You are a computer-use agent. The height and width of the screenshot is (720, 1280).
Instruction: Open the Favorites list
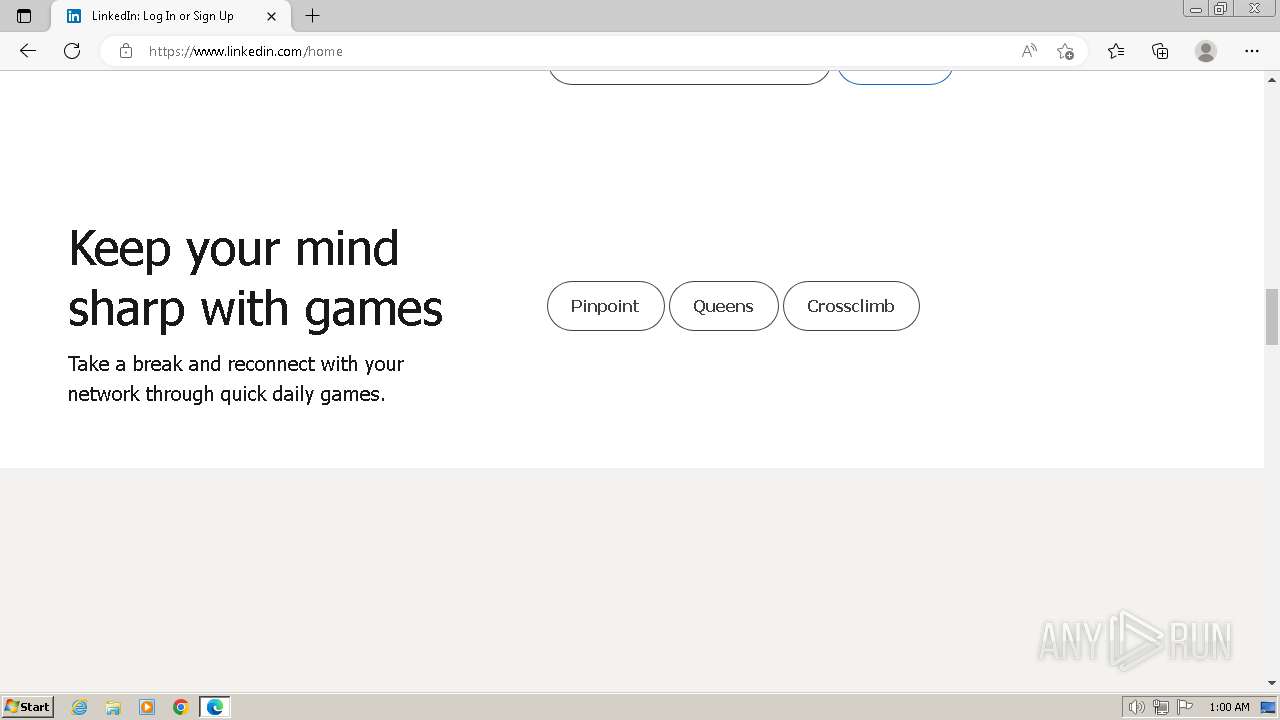tap(1116, 51)
